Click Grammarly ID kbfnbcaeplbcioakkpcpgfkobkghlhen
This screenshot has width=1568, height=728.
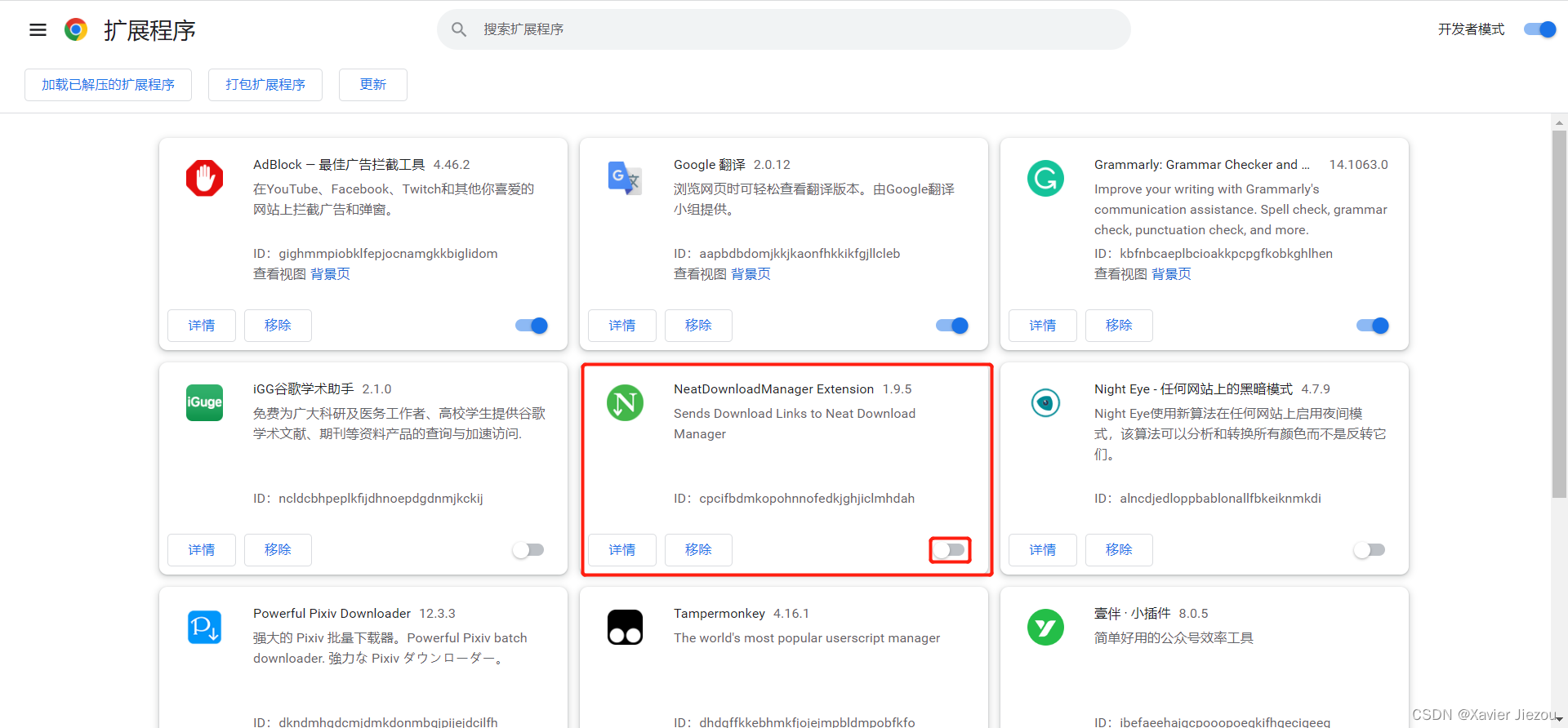point(1226,254)
